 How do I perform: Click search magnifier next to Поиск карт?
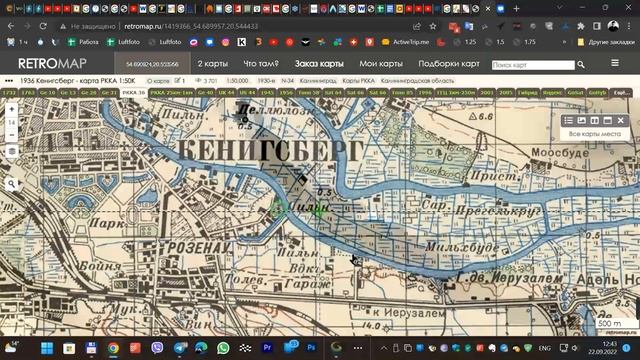pos(581,65)
